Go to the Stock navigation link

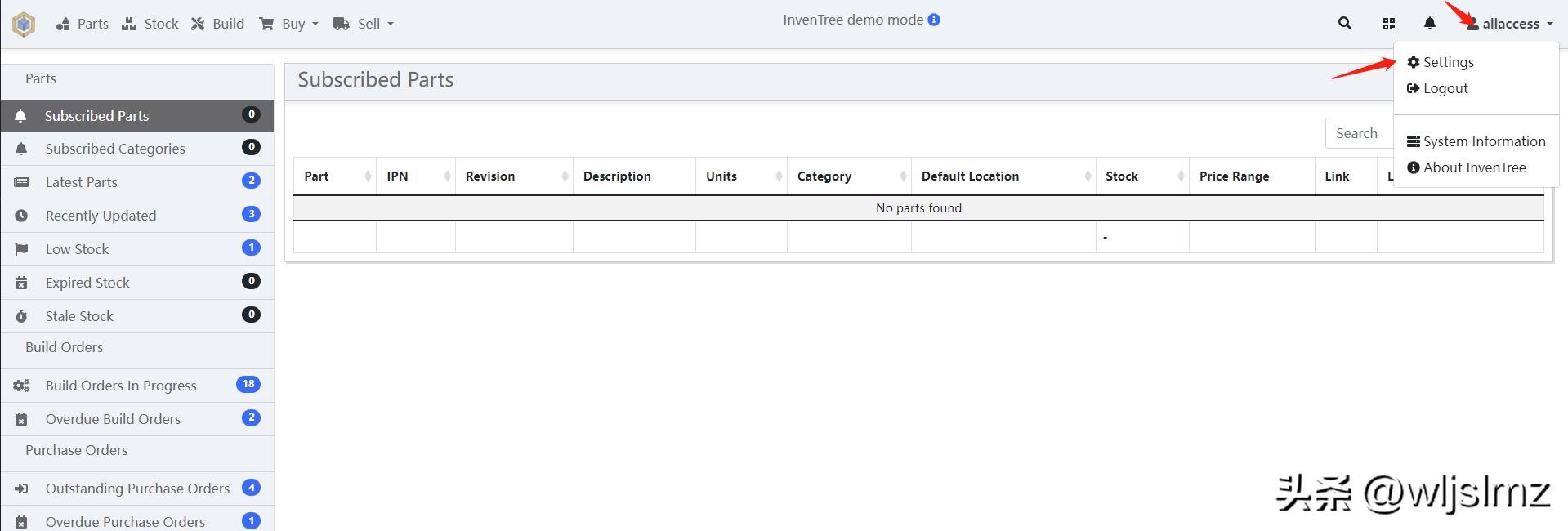[150, 24]
